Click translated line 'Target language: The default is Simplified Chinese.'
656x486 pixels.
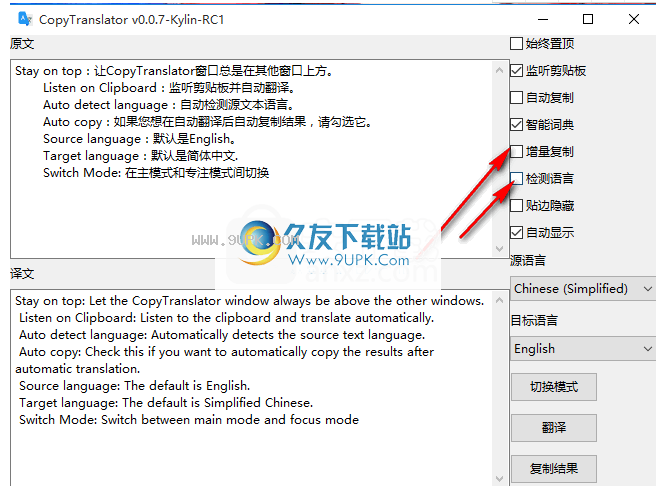(166, 403)
